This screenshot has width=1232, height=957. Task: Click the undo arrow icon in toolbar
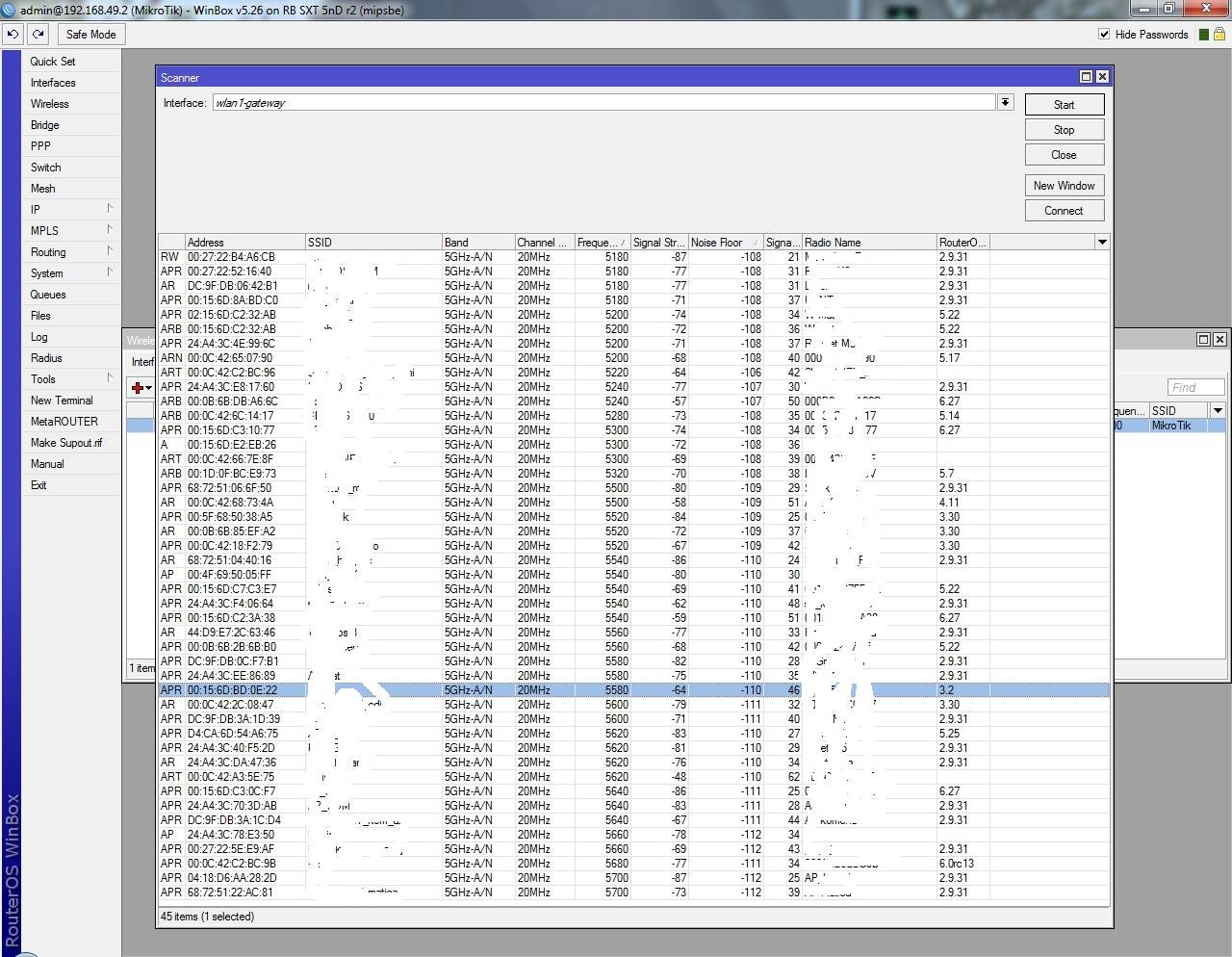tap(13, 34)
